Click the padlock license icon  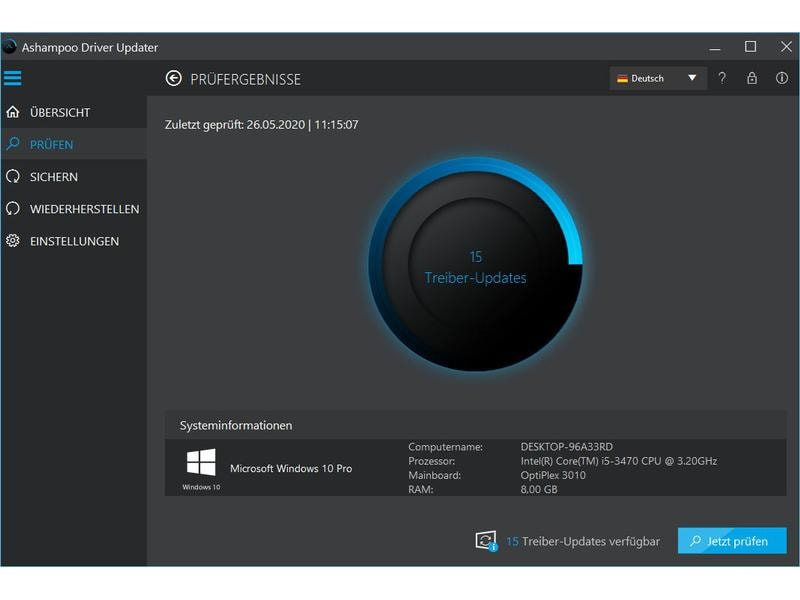click(x=752, y=78)
